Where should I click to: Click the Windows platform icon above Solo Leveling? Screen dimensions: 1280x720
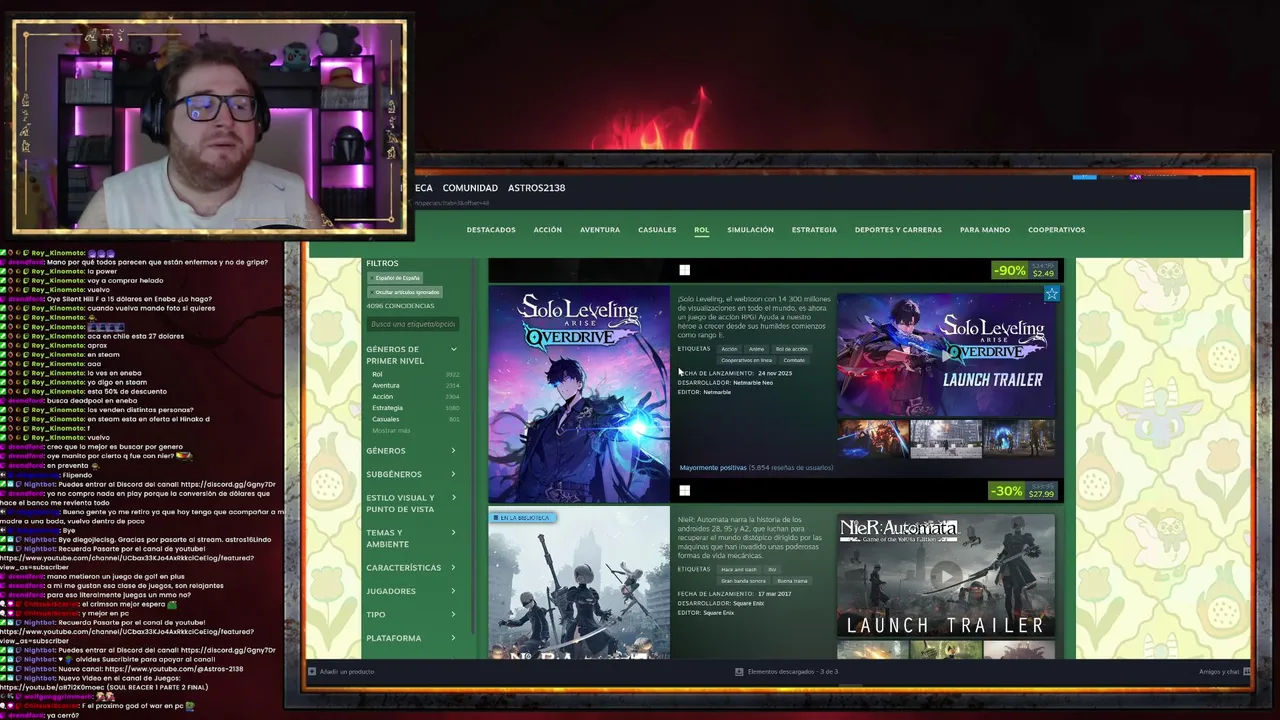coord(685,270)
